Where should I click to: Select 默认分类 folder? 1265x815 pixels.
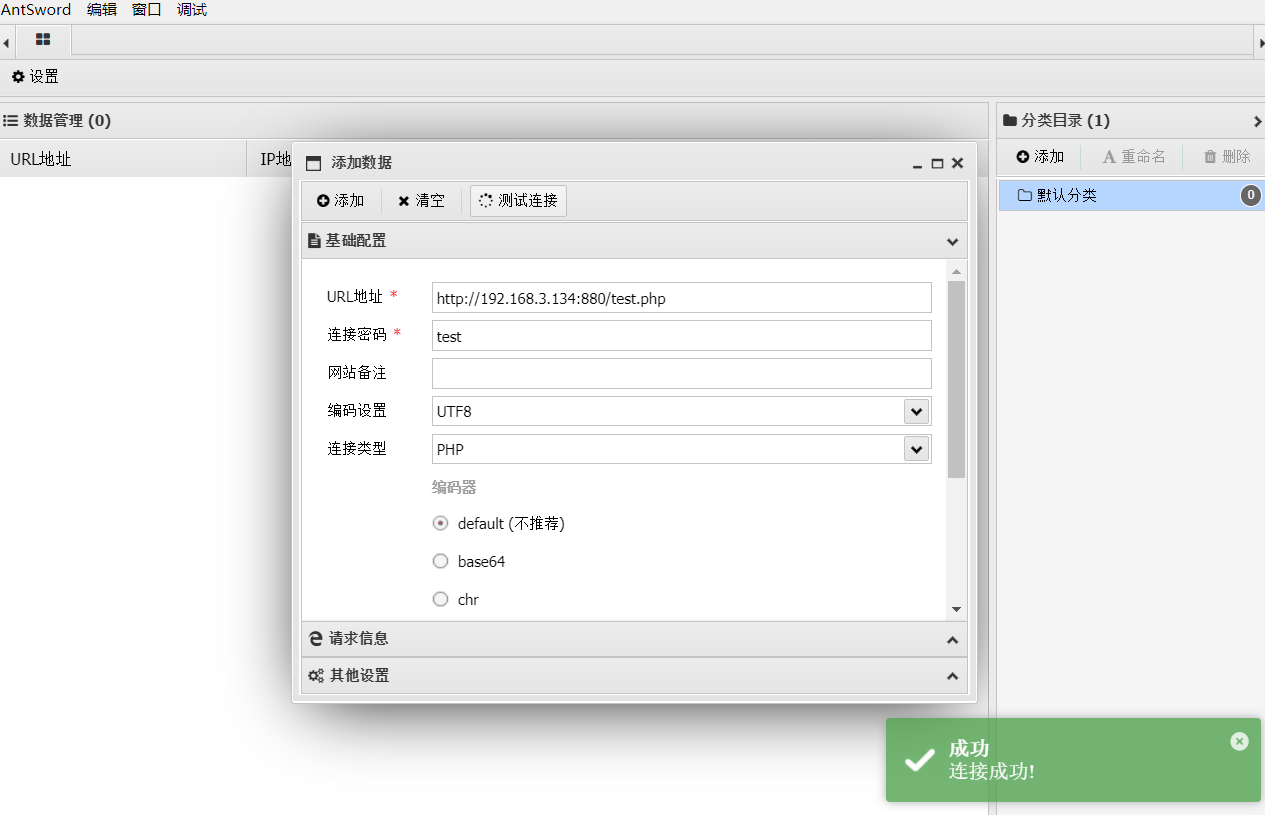1131,195
